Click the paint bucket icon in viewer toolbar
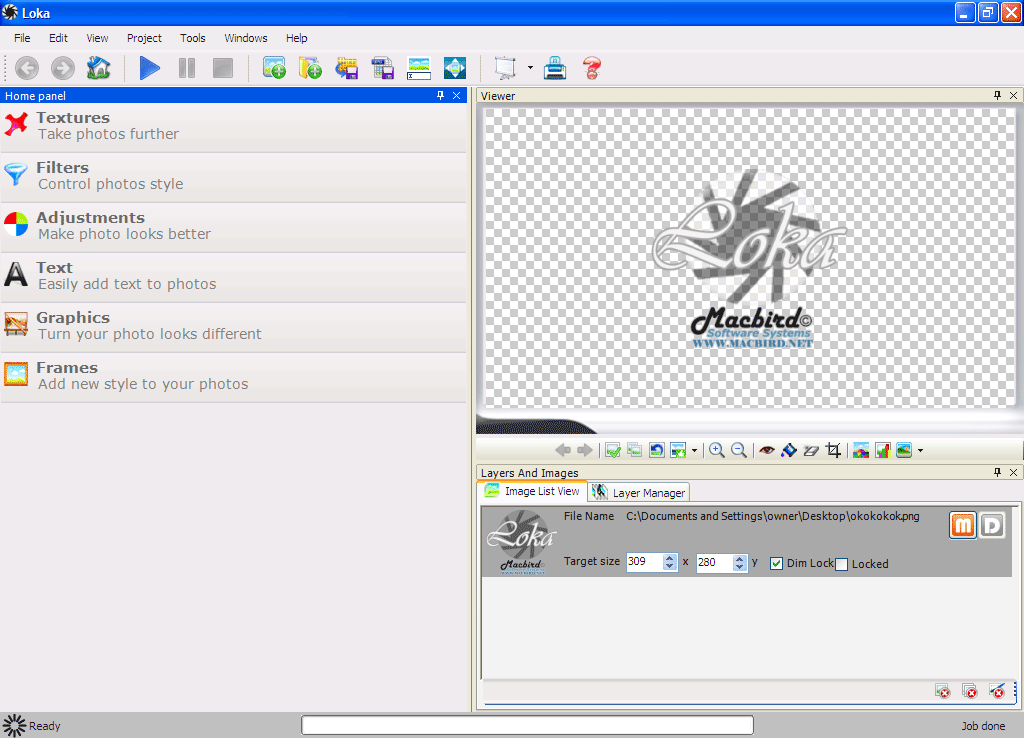The height and width of the screenshot is (738, 1024). point(789,450)
